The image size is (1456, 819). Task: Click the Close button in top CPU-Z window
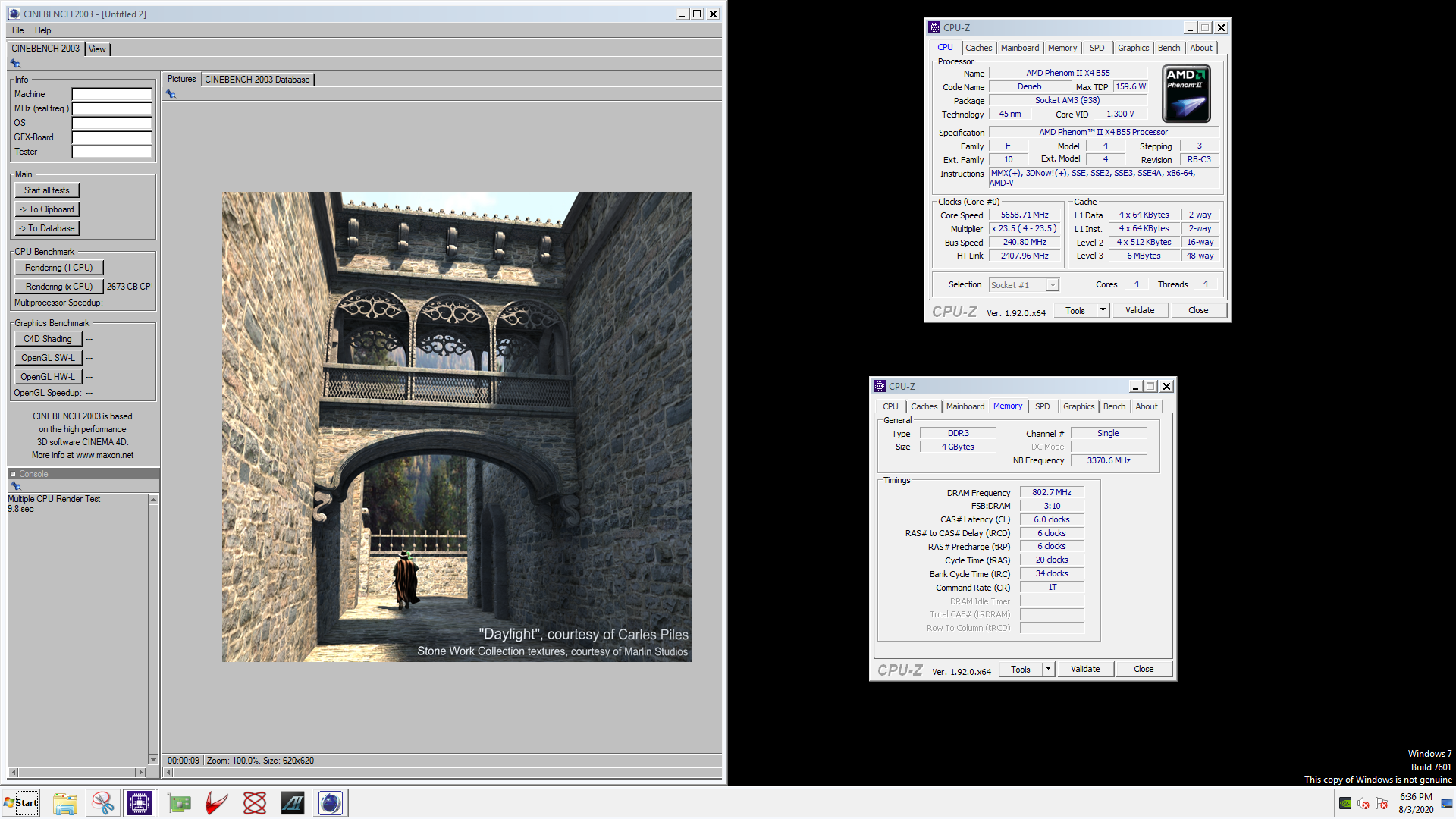1198,310
